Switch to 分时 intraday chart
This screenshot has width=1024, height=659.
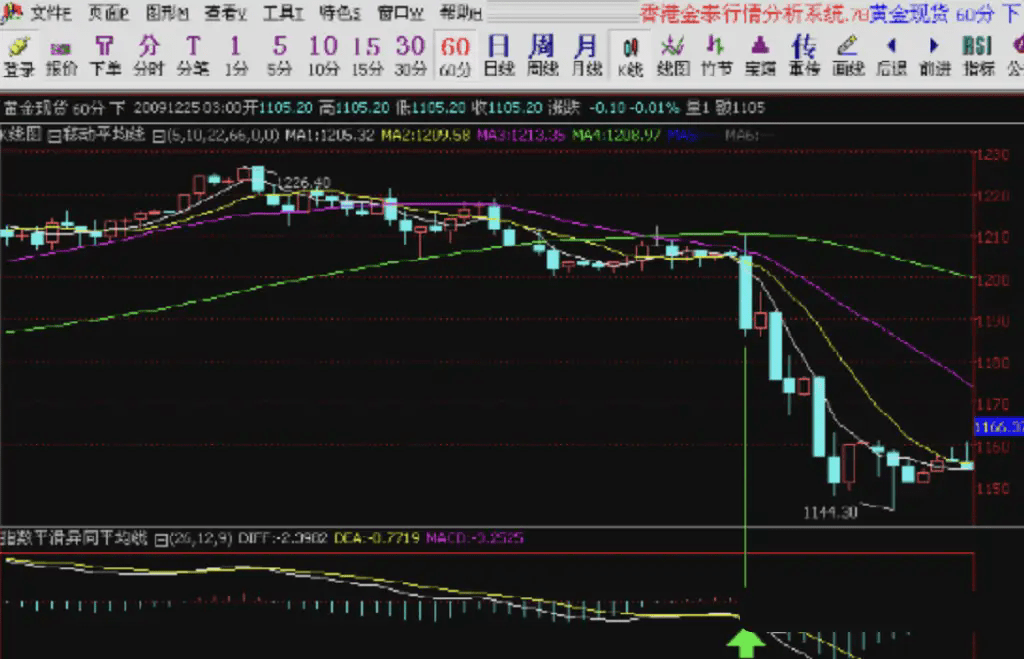[148, 56]
